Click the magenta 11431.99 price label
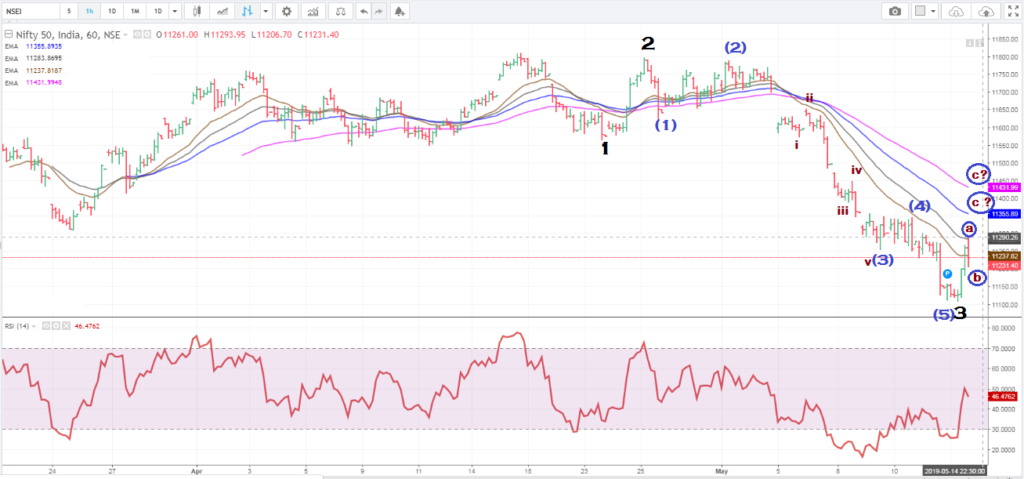 click(1003, 188)
